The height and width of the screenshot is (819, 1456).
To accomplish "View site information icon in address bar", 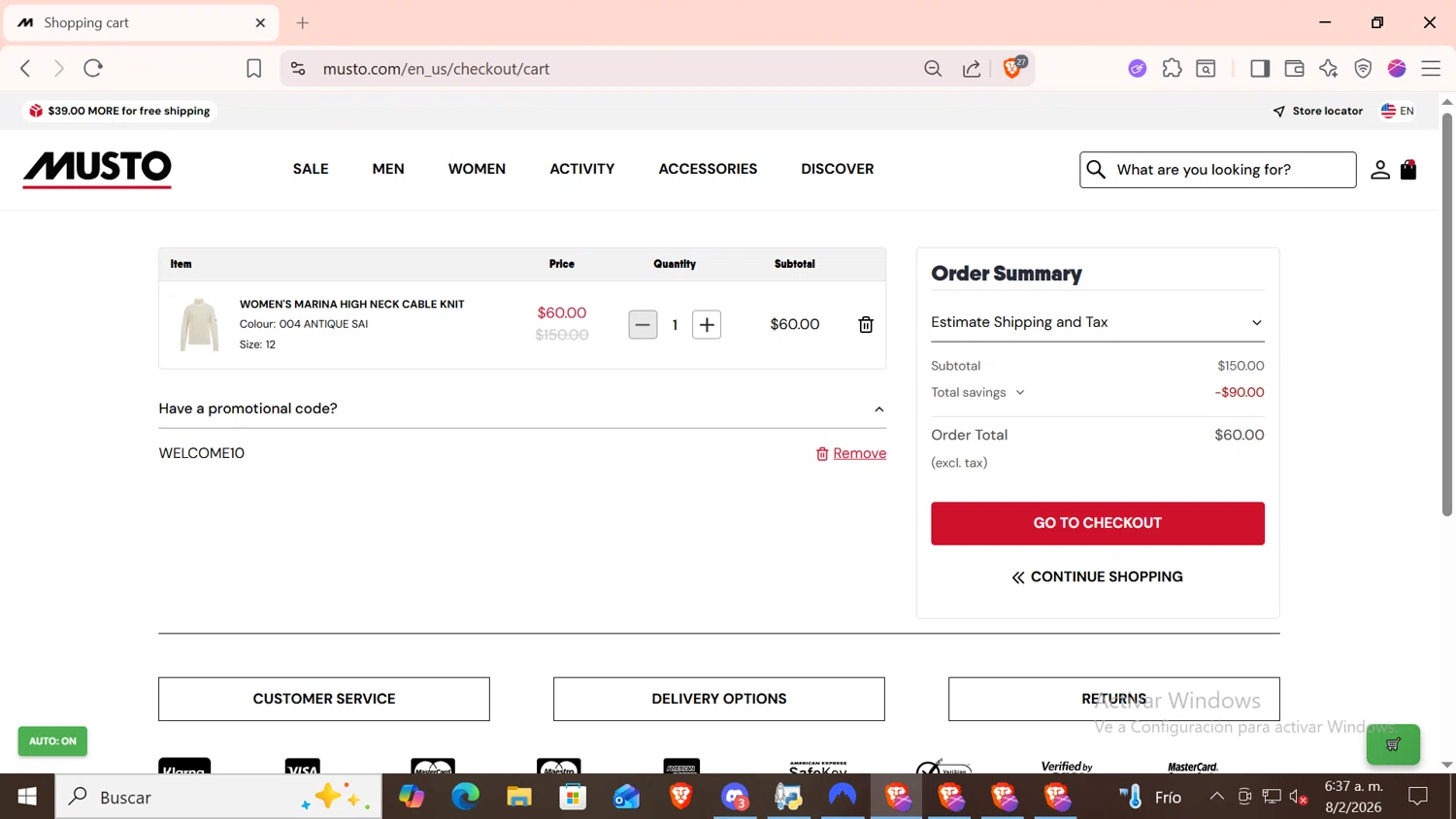I will [x=298, y=69].
